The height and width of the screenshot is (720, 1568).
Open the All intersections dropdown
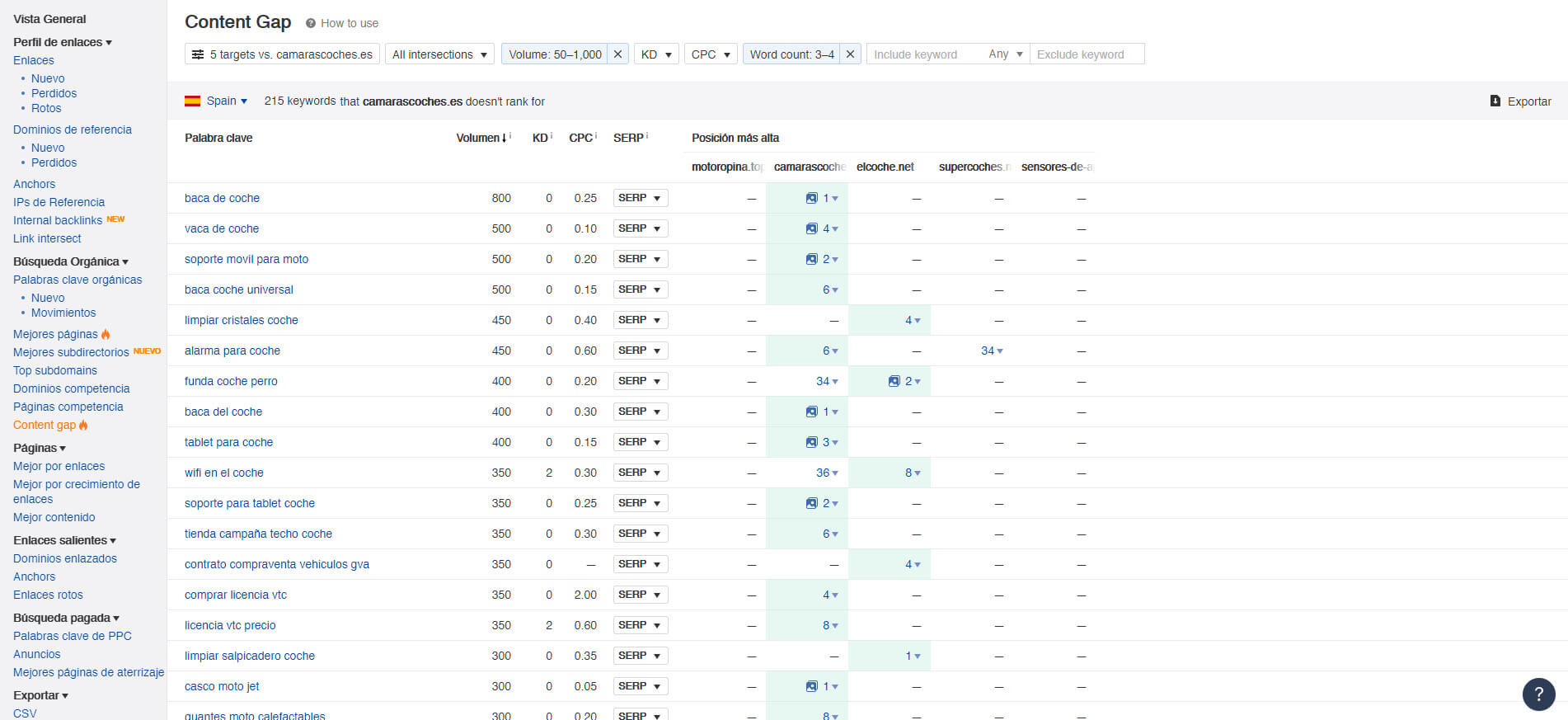[439, 54]
